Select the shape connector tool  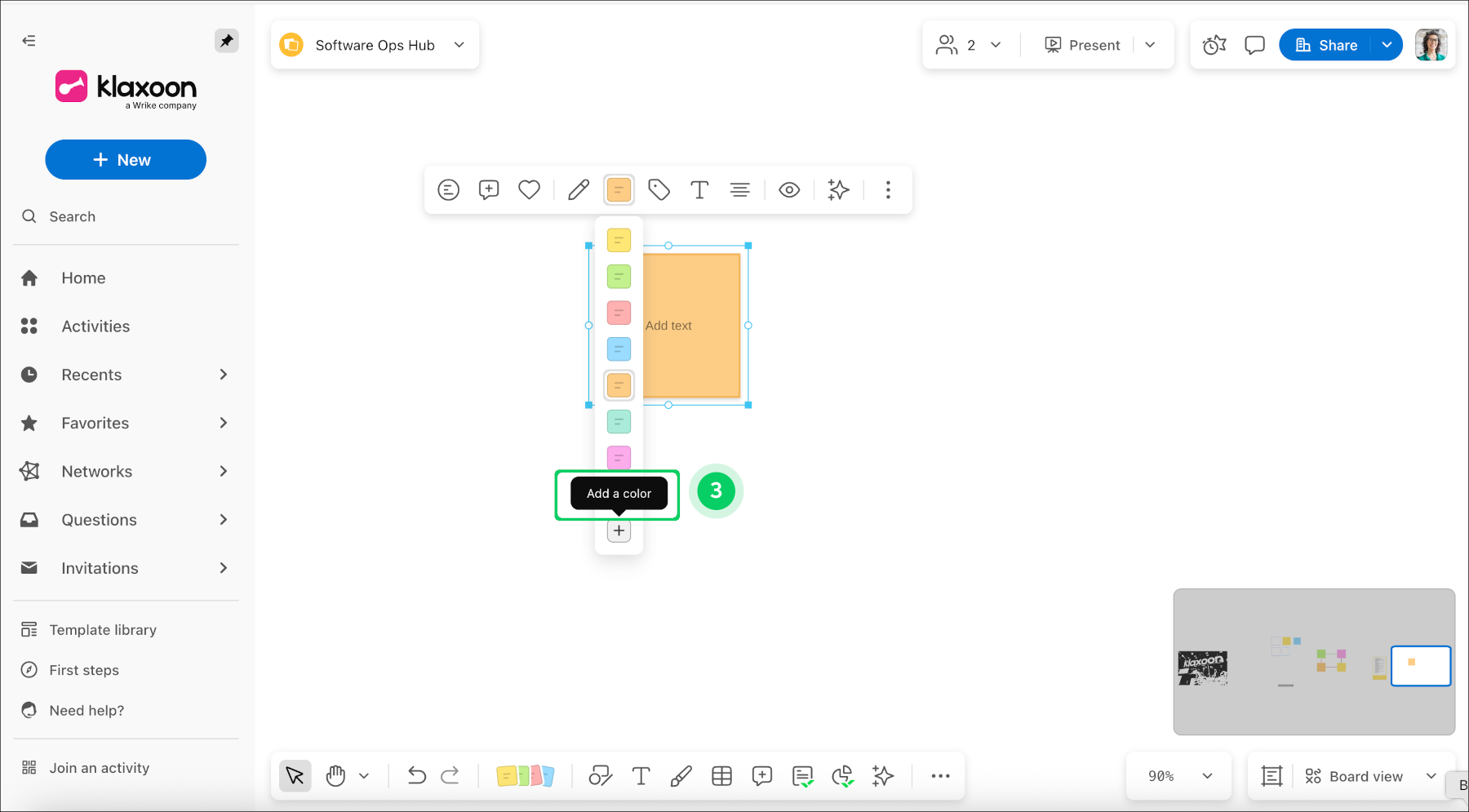(601, 775)
